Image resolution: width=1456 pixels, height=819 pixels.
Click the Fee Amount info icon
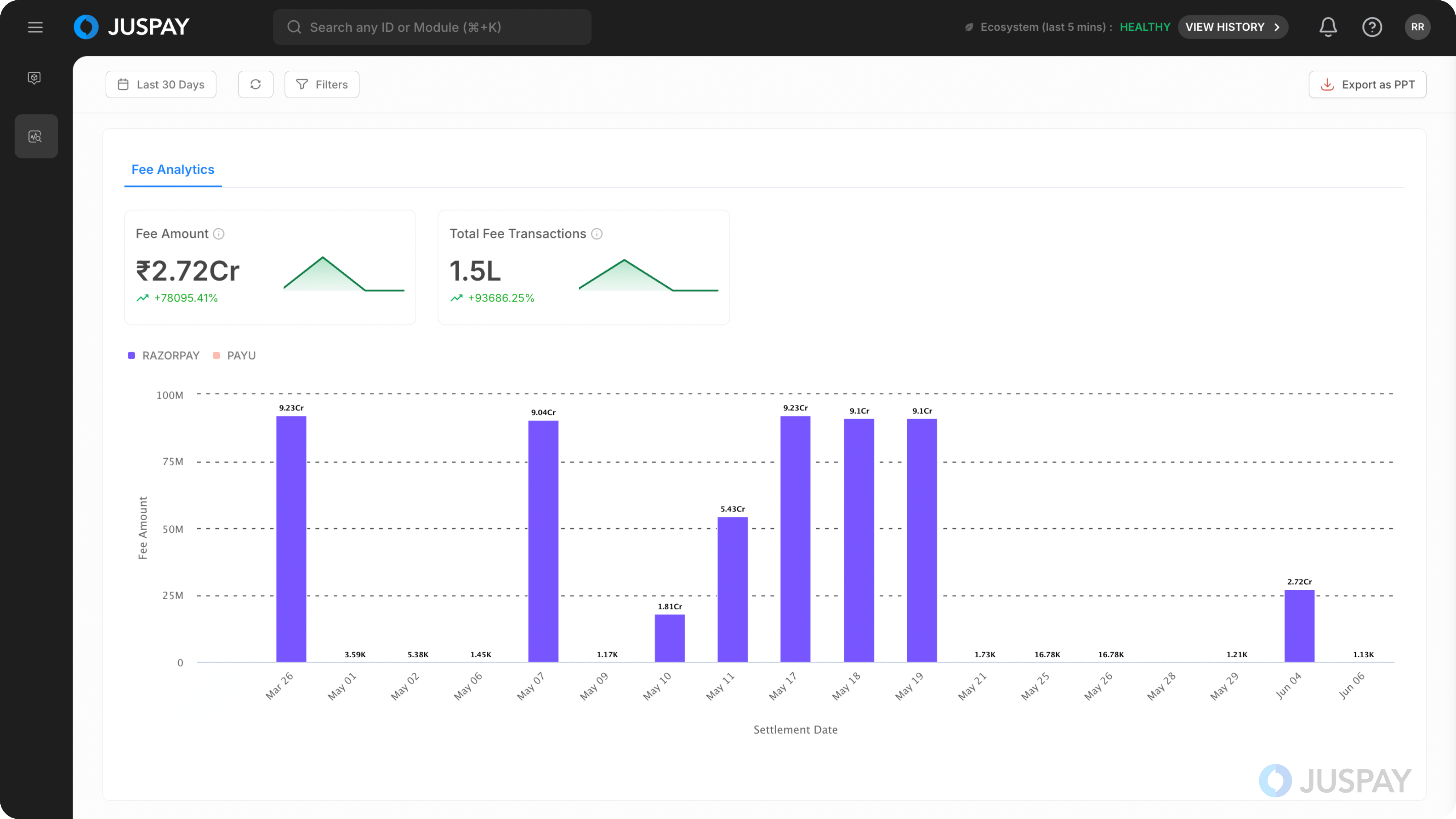click(219, 234)
